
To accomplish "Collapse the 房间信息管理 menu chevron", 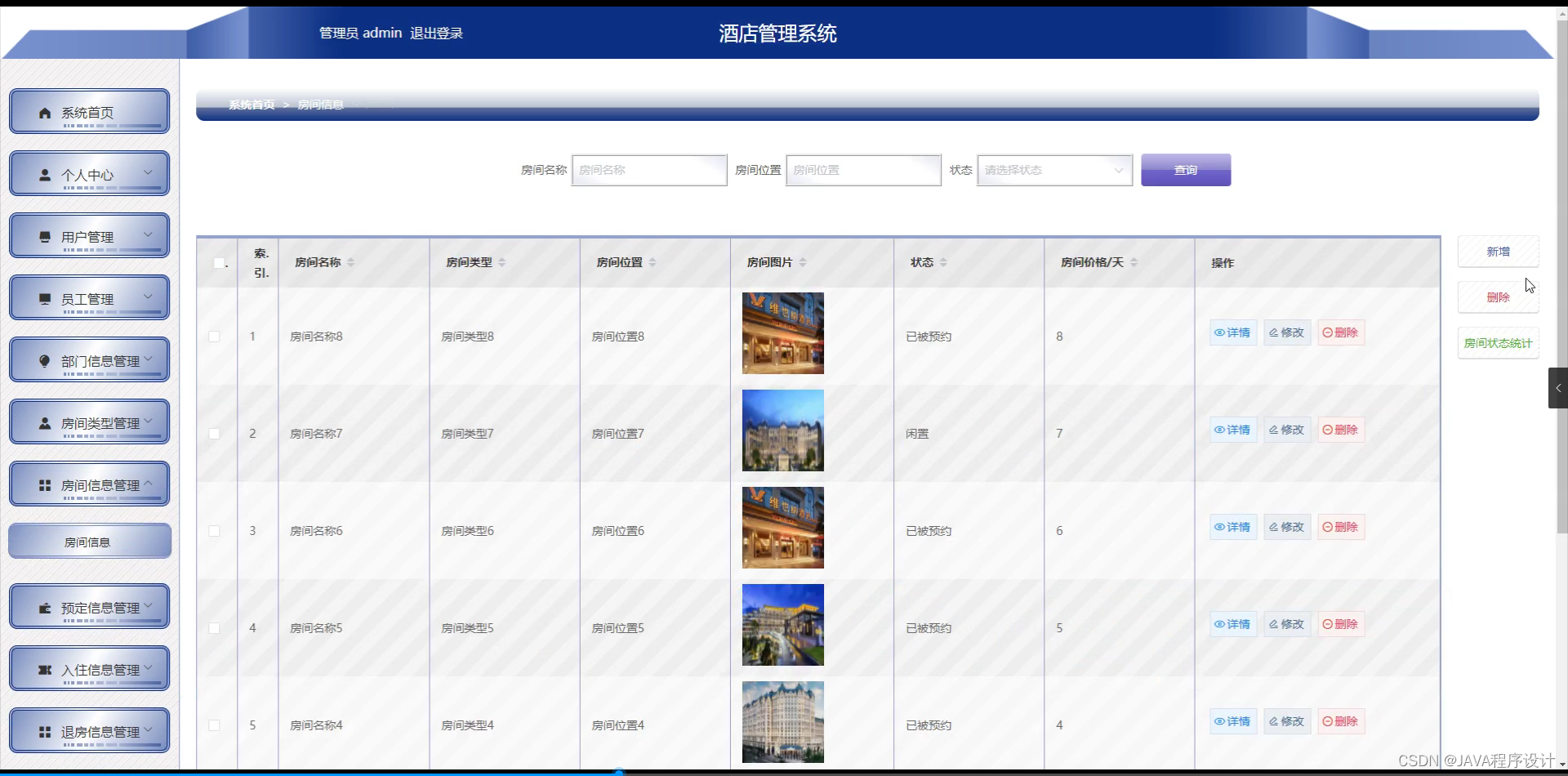I will (x=148, y=483).
